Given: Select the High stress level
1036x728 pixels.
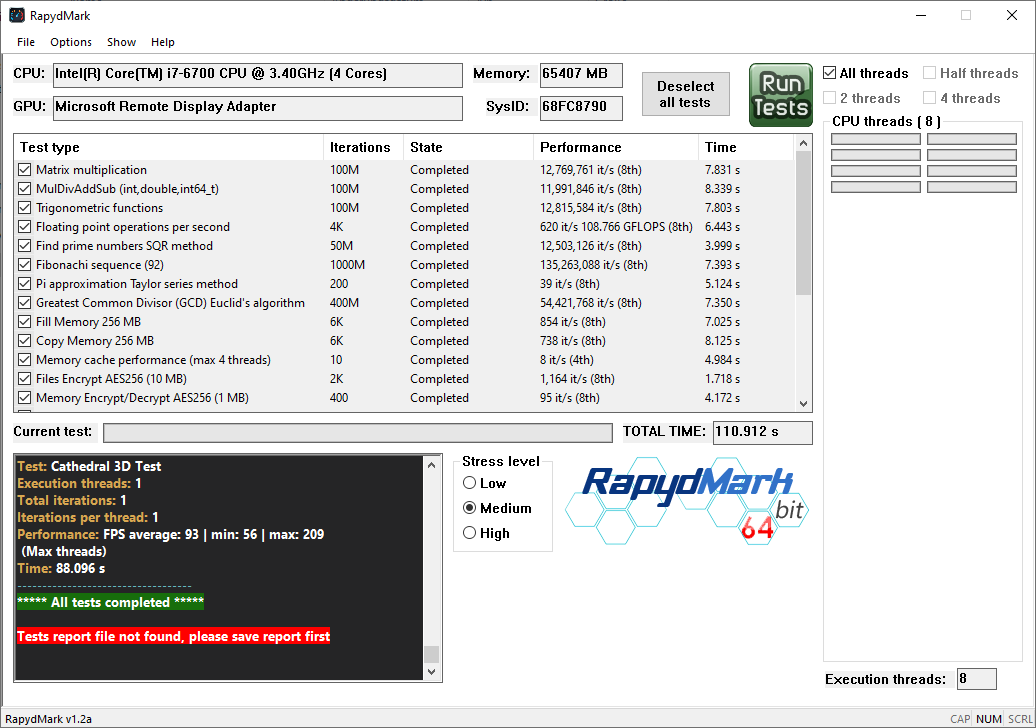Looking at the screenshot, I should point(470,534).
